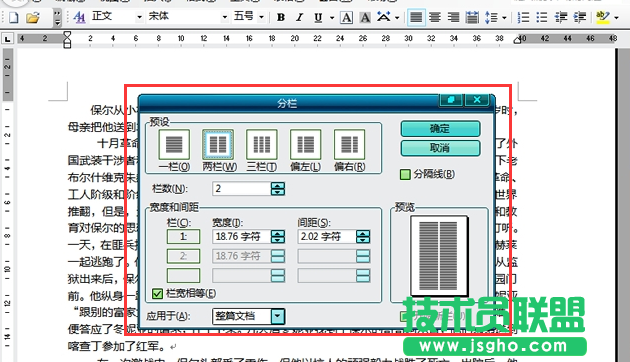Open the 五号 font size dropdown
630x362 pixels.
point(262,17)
